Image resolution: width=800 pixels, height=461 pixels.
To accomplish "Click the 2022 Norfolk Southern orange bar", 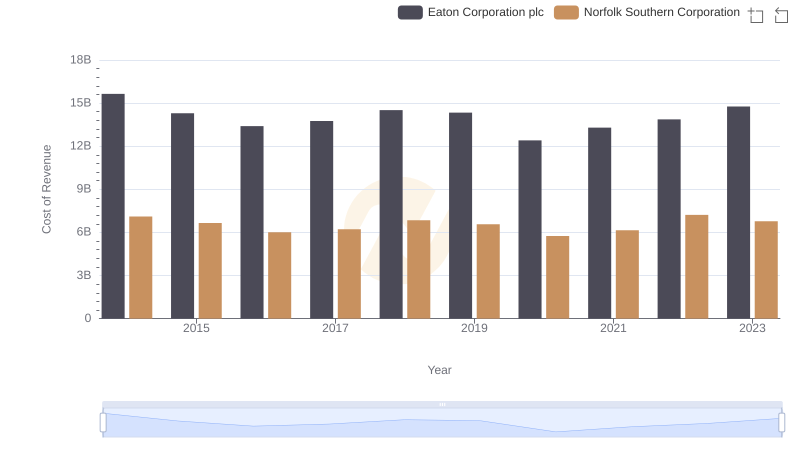I will point(696,267).
